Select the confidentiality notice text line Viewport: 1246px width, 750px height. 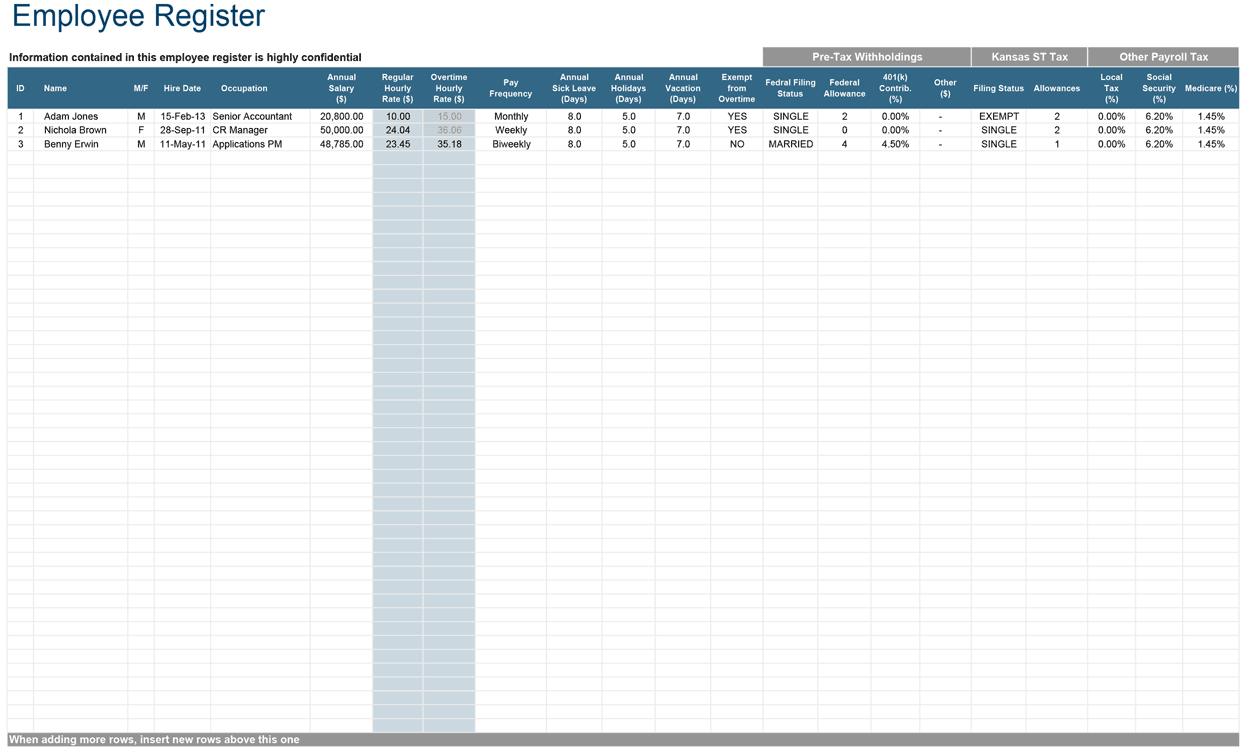tap(185, 58)
